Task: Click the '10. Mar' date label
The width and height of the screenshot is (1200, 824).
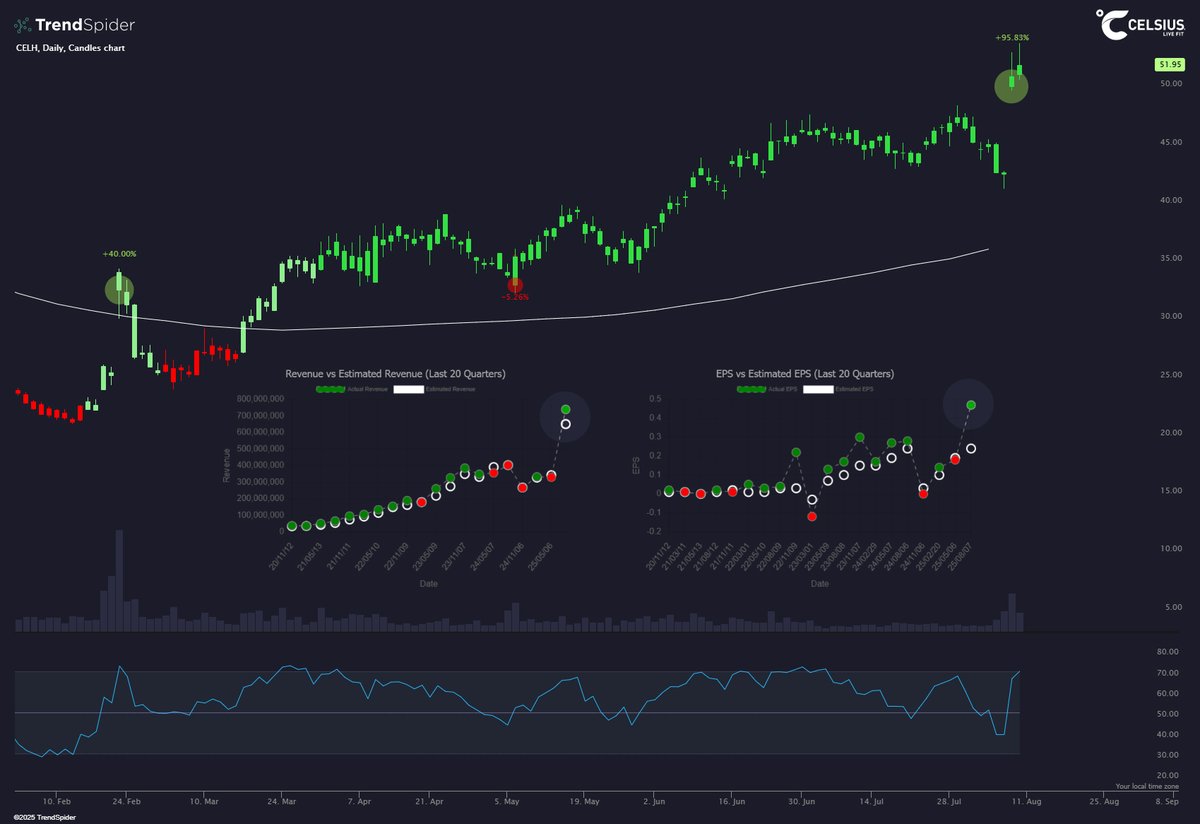Action: point(203,801)
